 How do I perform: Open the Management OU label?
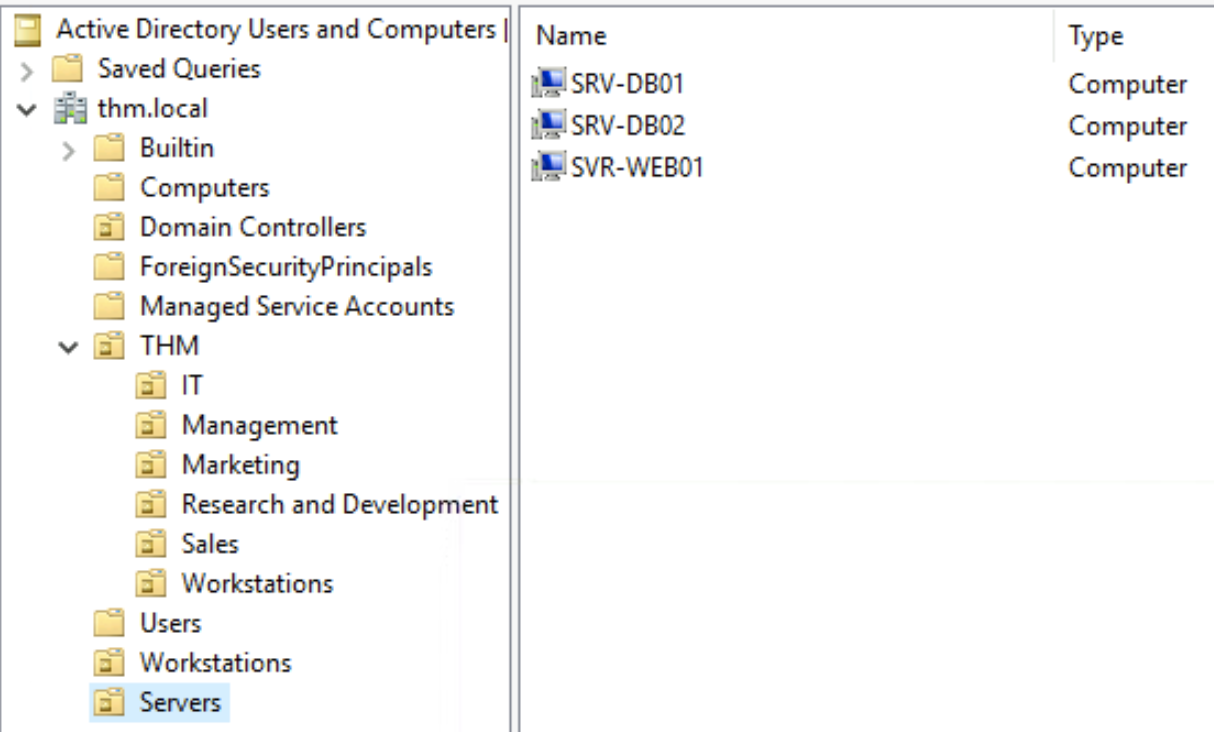260,425
